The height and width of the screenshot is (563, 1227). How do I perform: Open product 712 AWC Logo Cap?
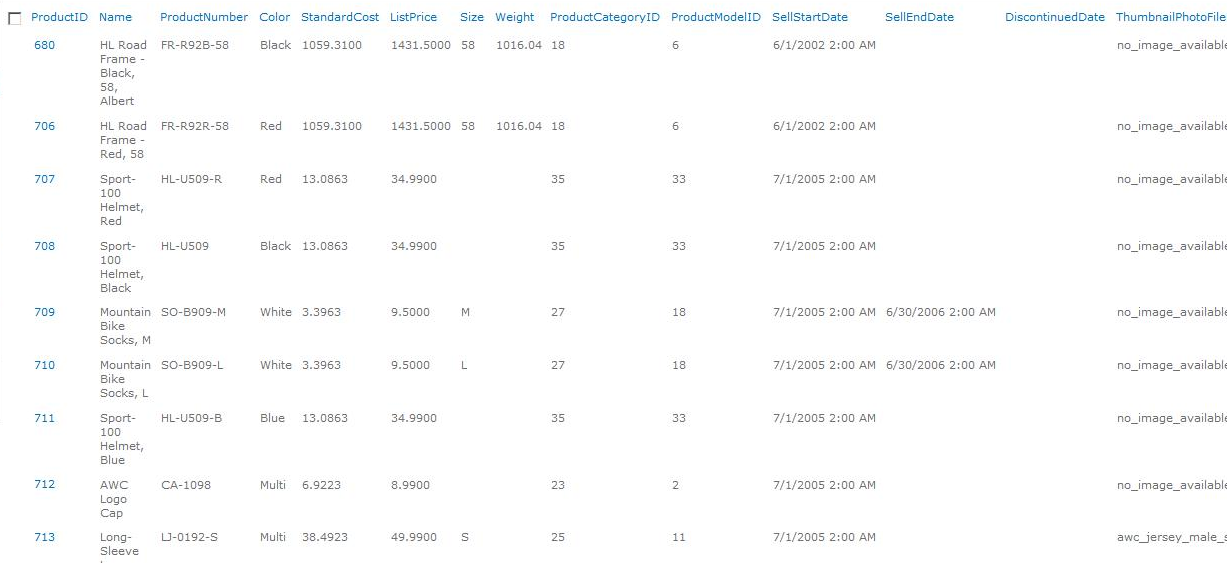coord(45,484)
